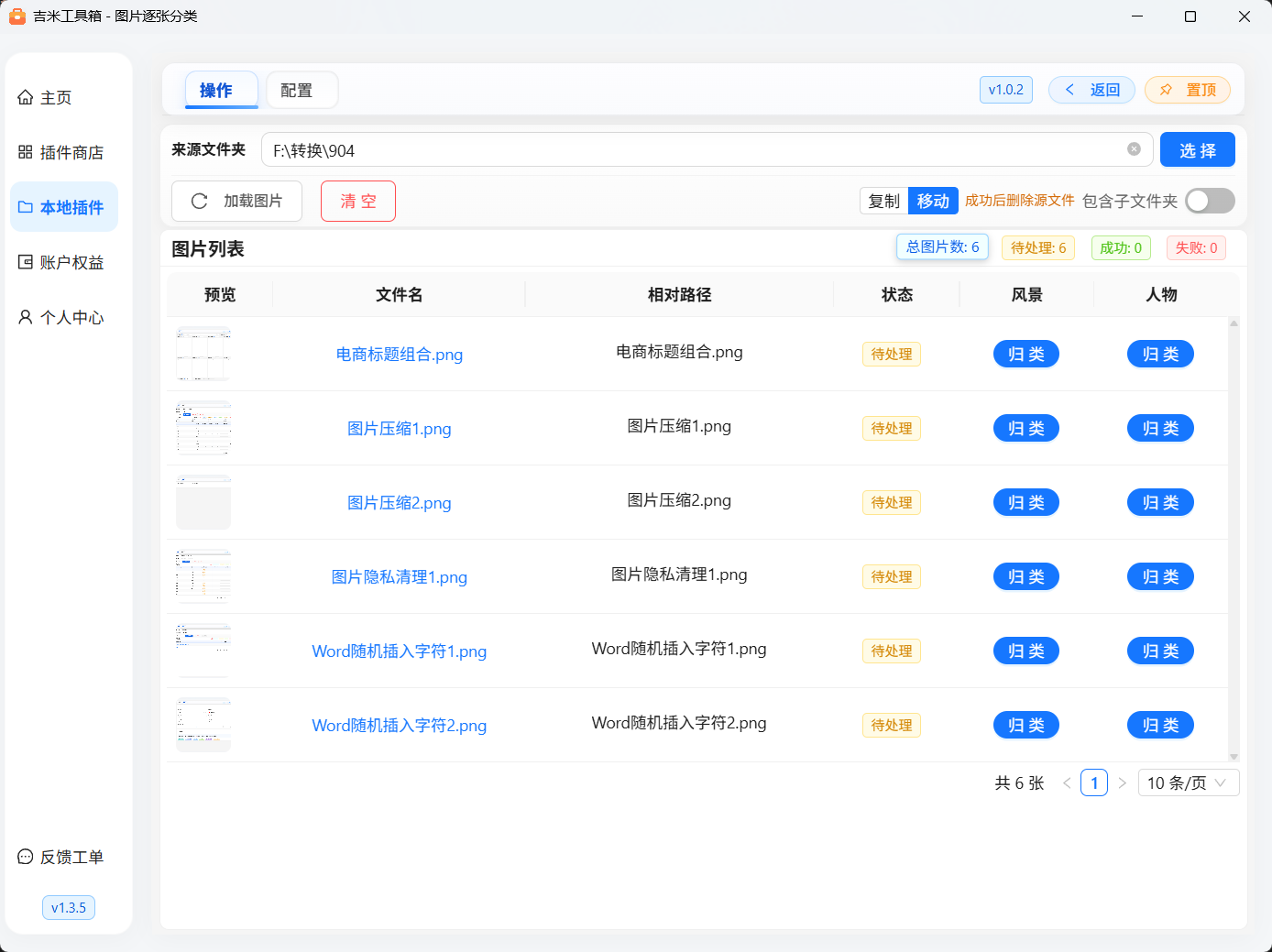Viewport: 1272px width, 952px height.
Task: Clear the source folder path field
Action: [1134, 149]
